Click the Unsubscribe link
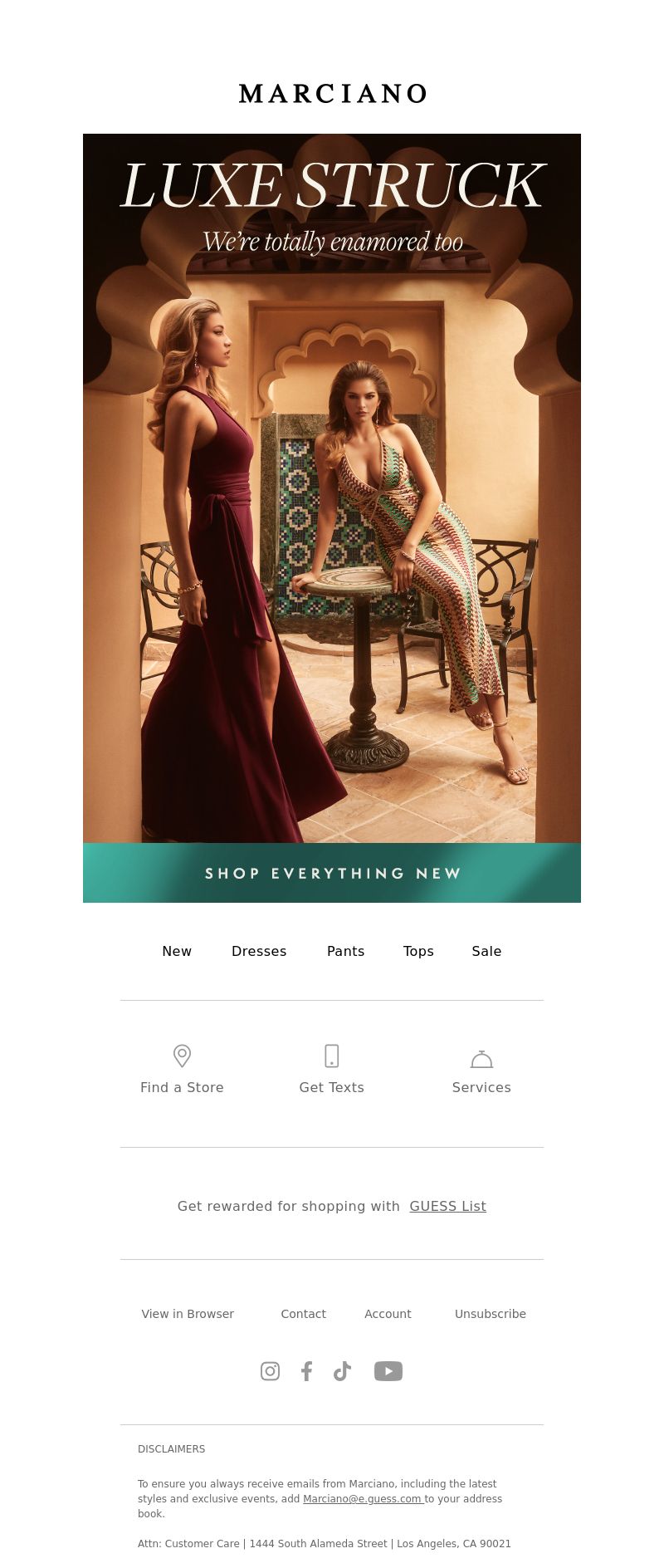664x1568 pixels. (491, 1314)
